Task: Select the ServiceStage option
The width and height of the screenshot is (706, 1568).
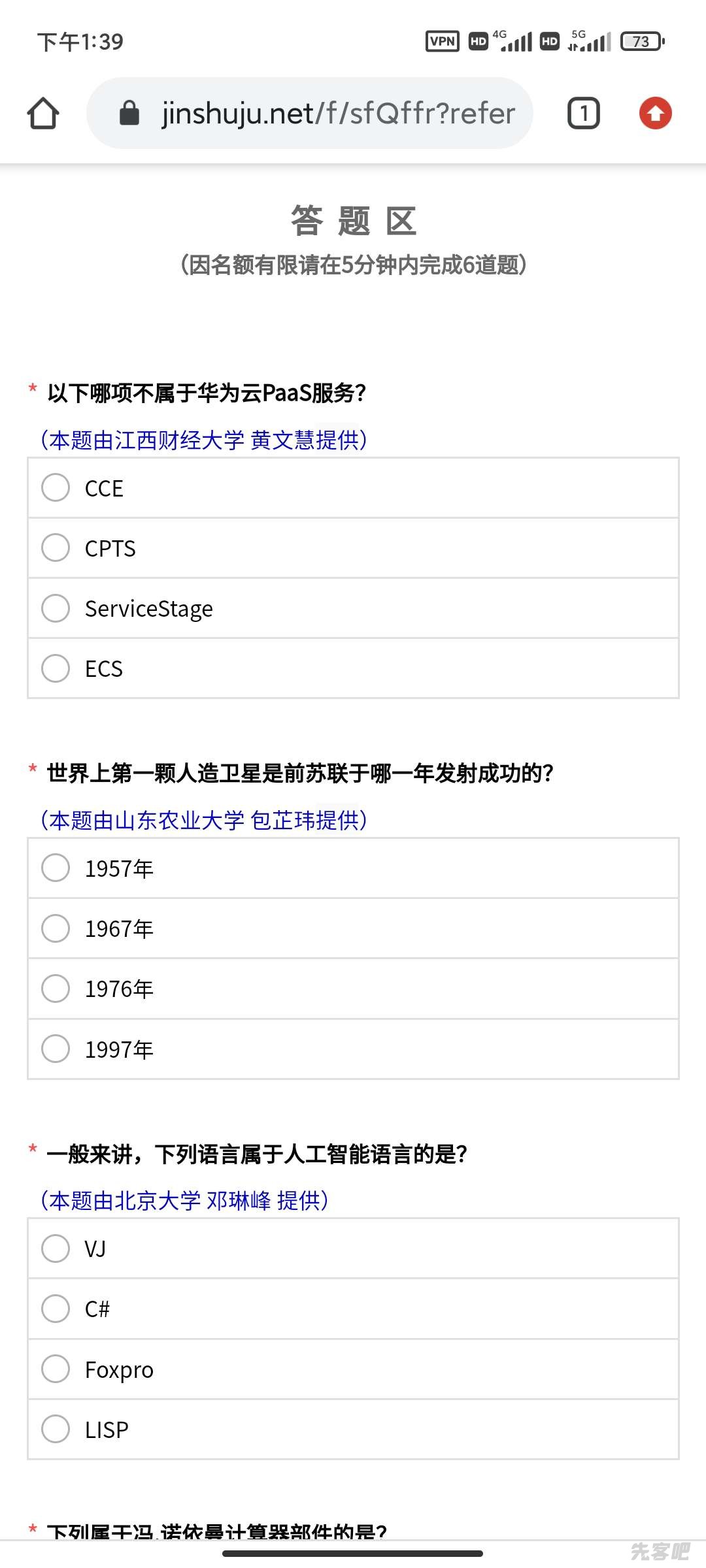Action: [x=56, y=608]
